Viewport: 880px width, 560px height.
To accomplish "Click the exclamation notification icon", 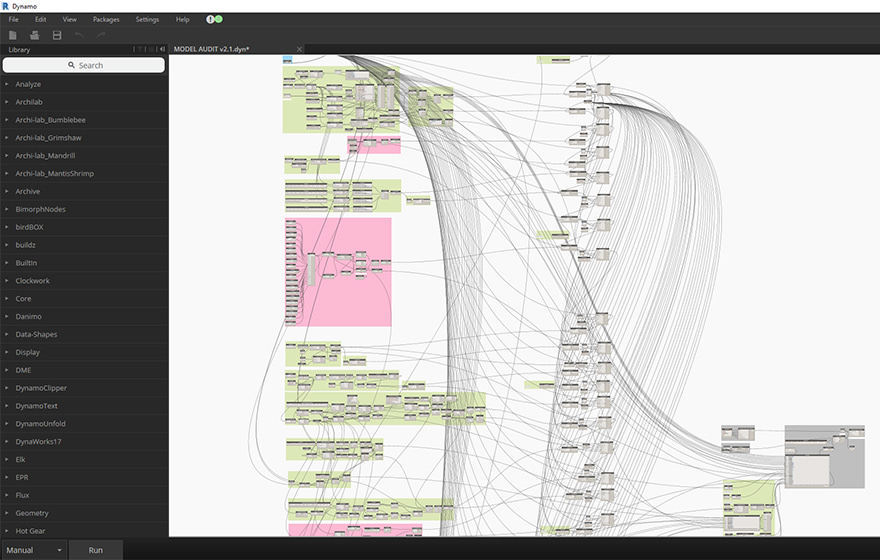I will point(210,19).
